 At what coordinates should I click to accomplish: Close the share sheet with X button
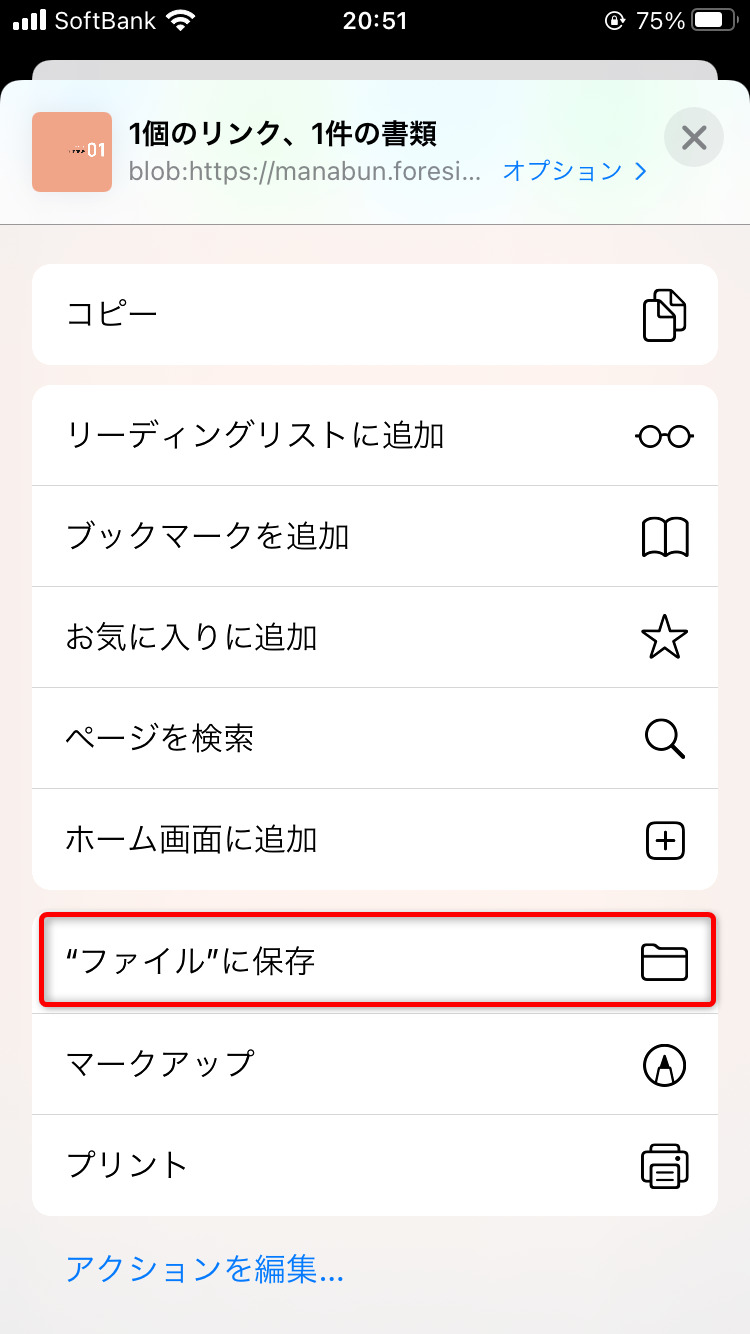click(x=694, y=137)
